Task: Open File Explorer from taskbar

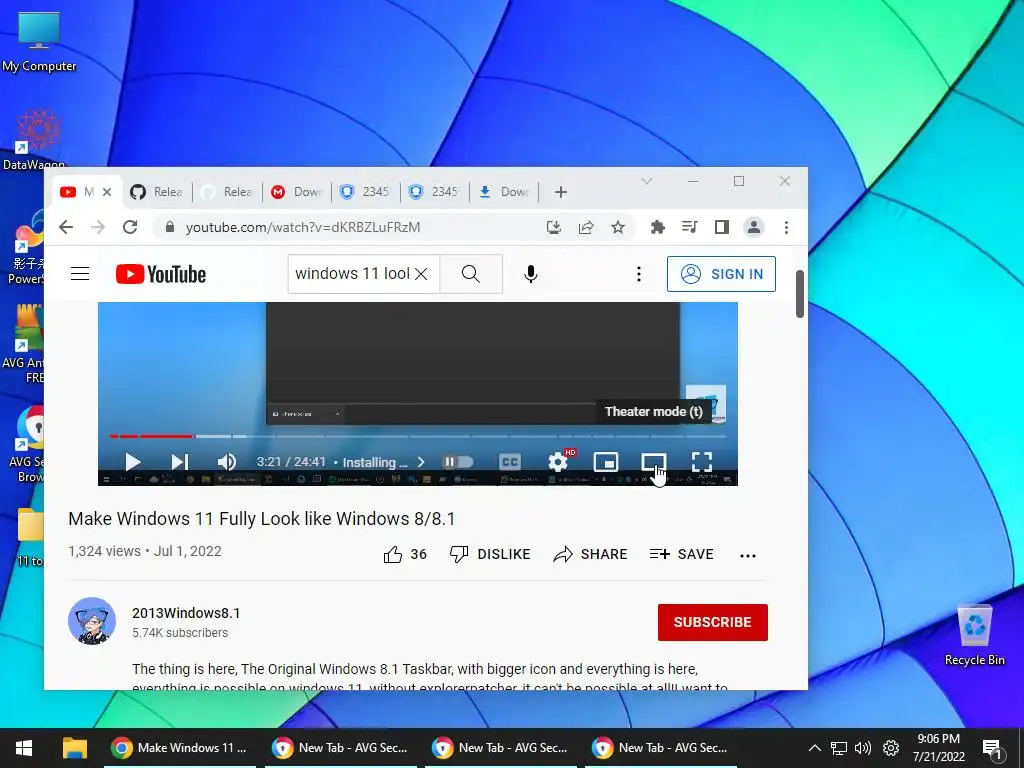Action: pos(74,748)
